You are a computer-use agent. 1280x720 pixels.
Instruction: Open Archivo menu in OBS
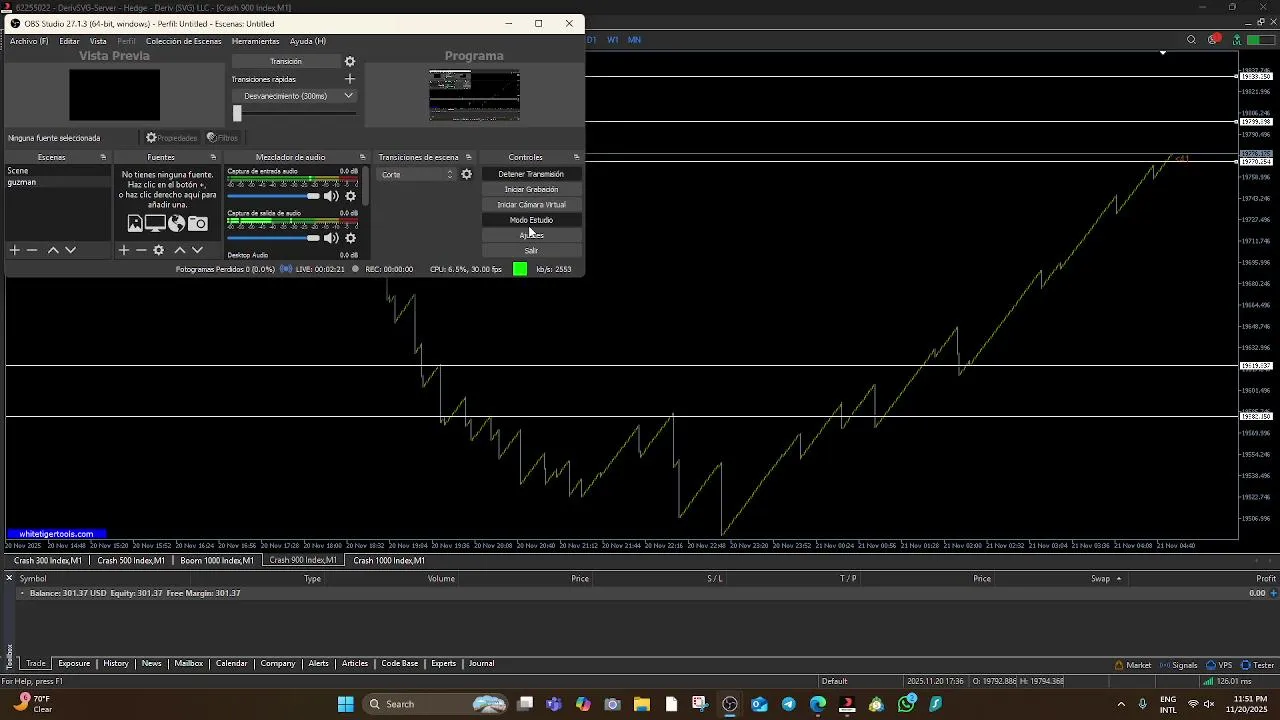point(29,41)
